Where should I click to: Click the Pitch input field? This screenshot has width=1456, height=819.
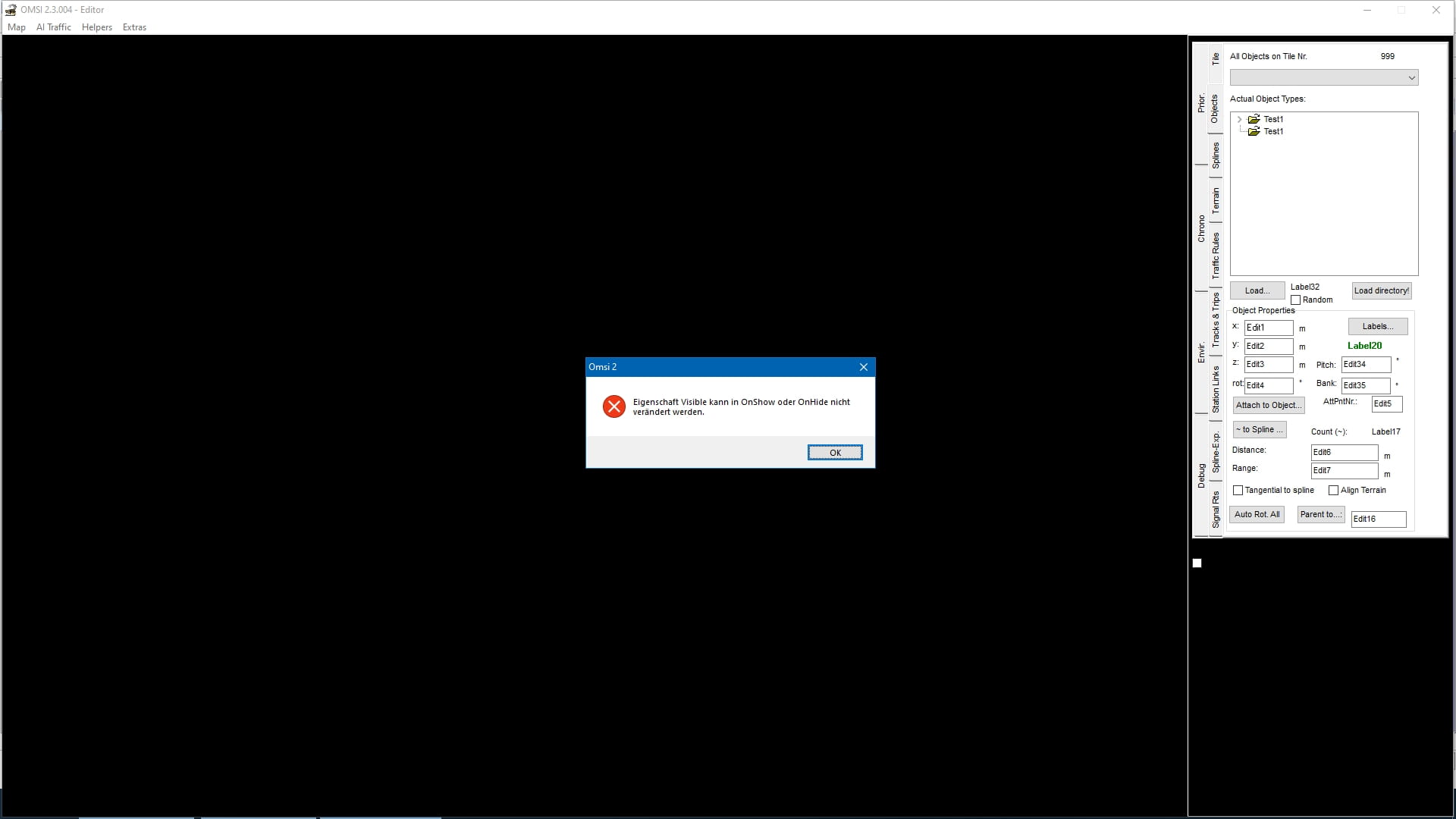(1365, 365)
